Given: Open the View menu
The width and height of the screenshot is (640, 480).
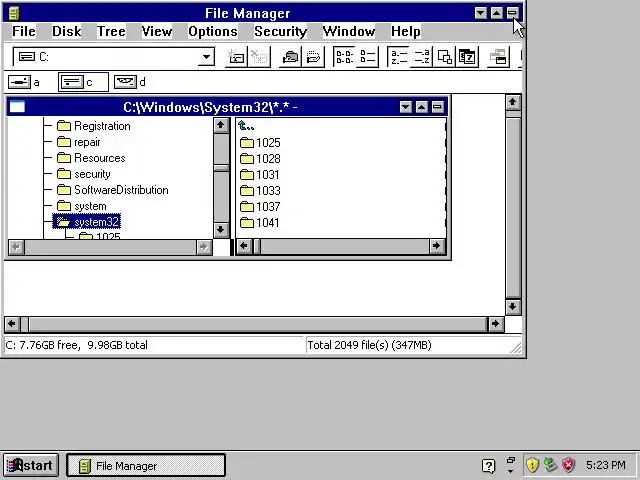Looking at the screenshot, I should click(157, 31).
